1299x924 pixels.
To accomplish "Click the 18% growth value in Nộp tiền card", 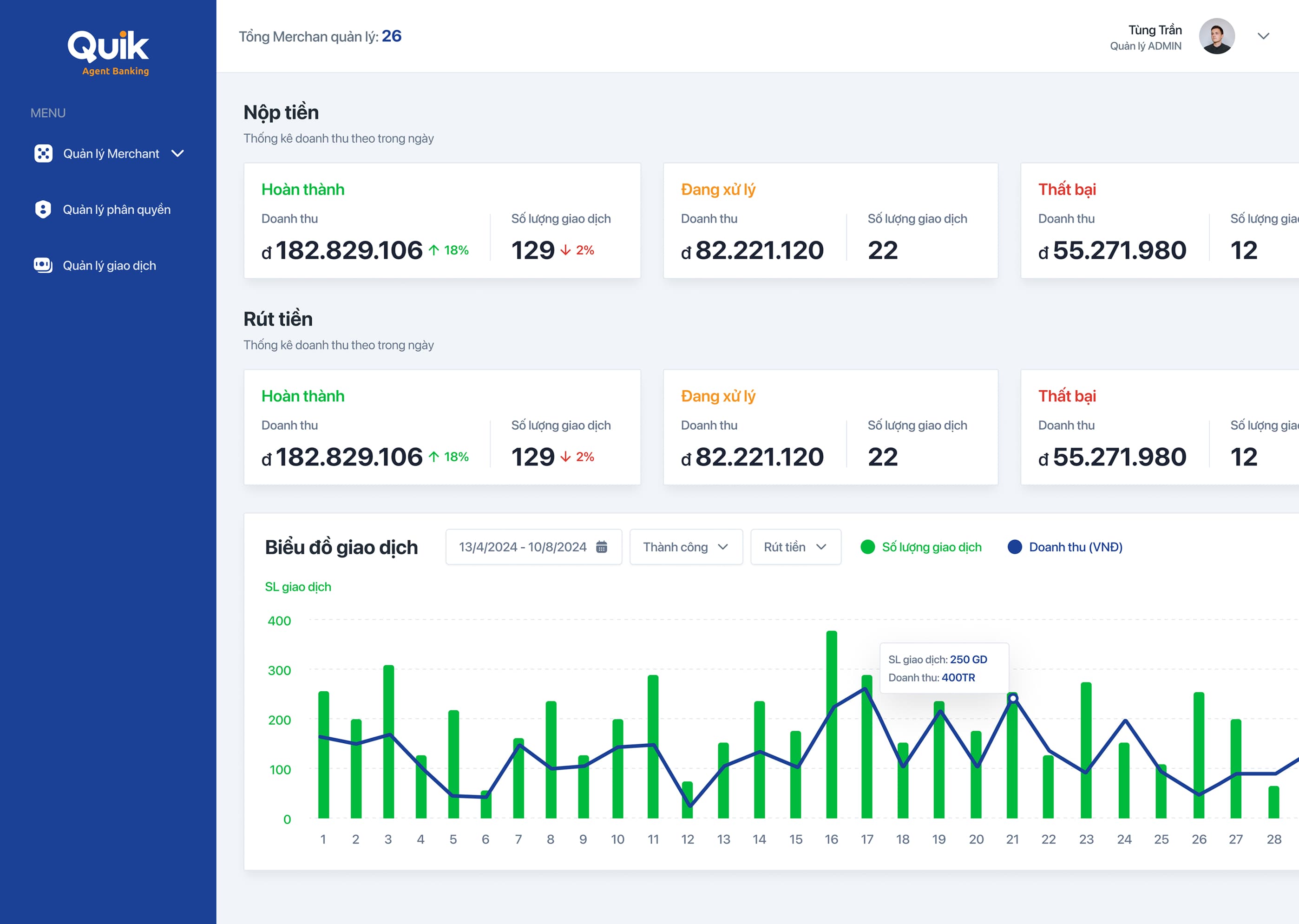I will coord(456,250).
